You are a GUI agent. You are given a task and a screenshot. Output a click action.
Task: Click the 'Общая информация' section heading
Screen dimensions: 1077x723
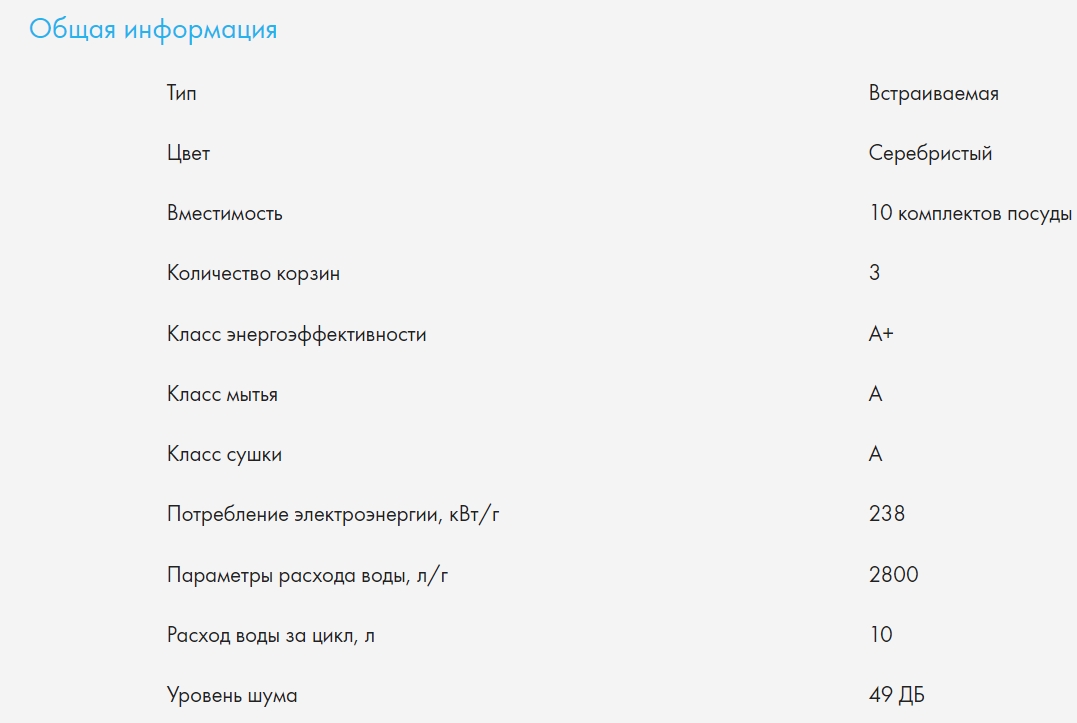153,29
